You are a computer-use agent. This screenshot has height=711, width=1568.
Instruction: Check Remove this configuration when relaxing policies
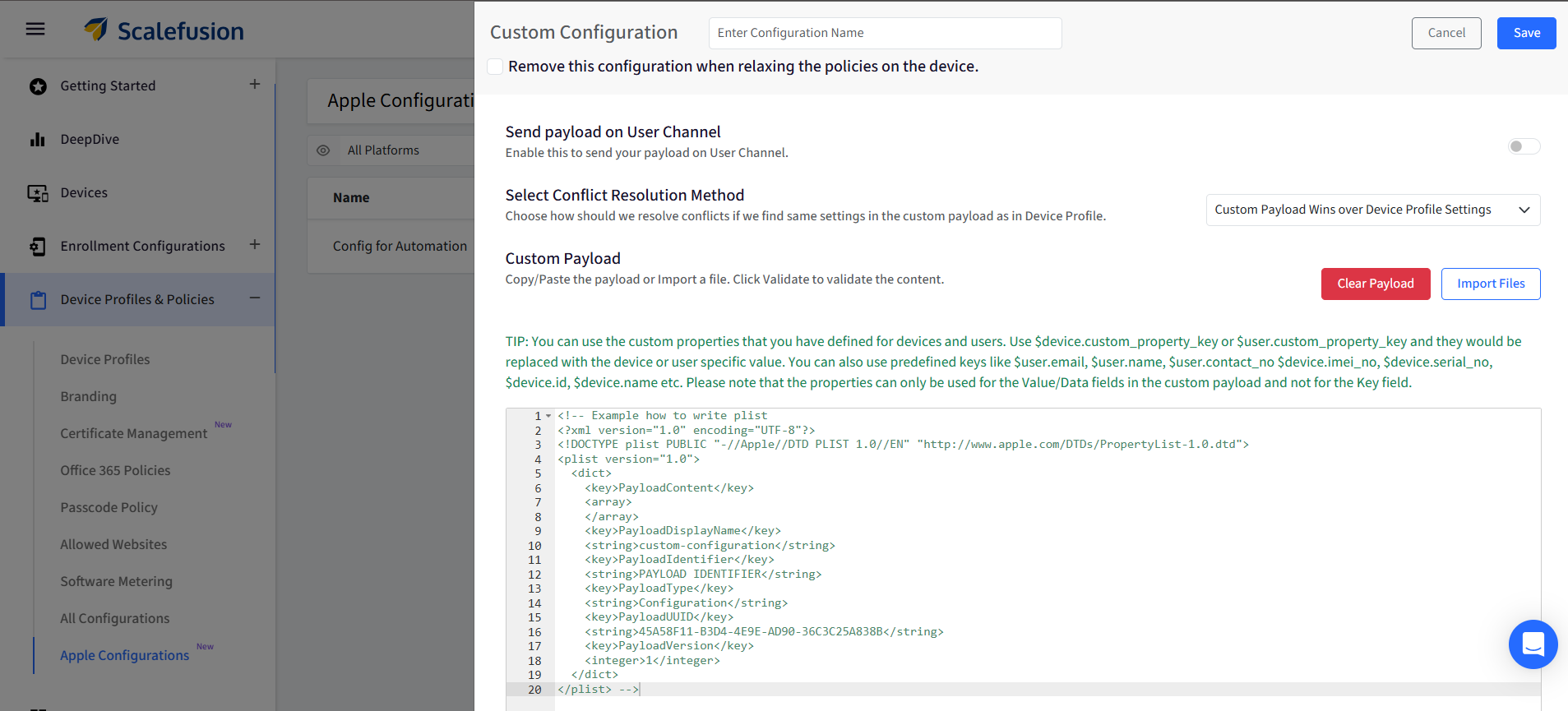click(495, 67)
